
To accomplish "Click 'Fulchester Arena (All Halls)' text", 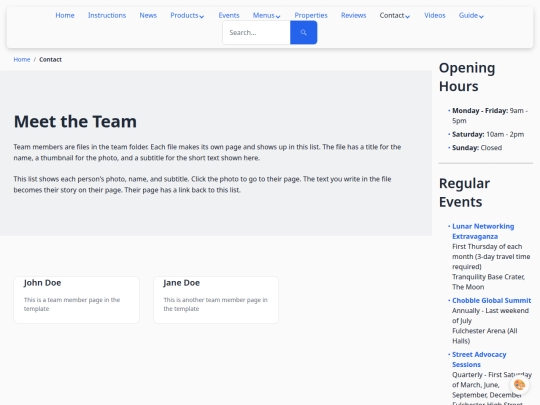I will coord(485,336).
